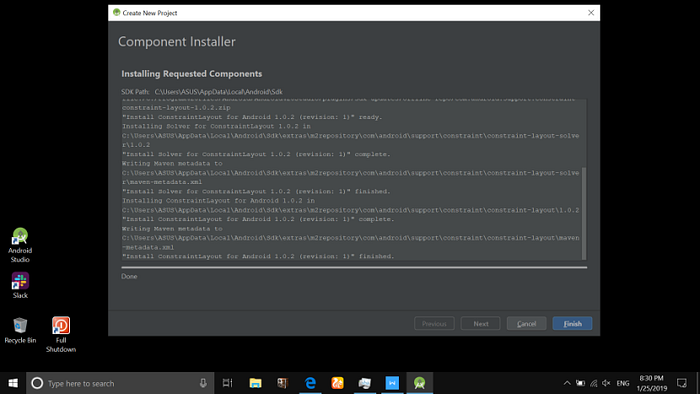Click the Done status label
The image size is (700, 394).
129,276
